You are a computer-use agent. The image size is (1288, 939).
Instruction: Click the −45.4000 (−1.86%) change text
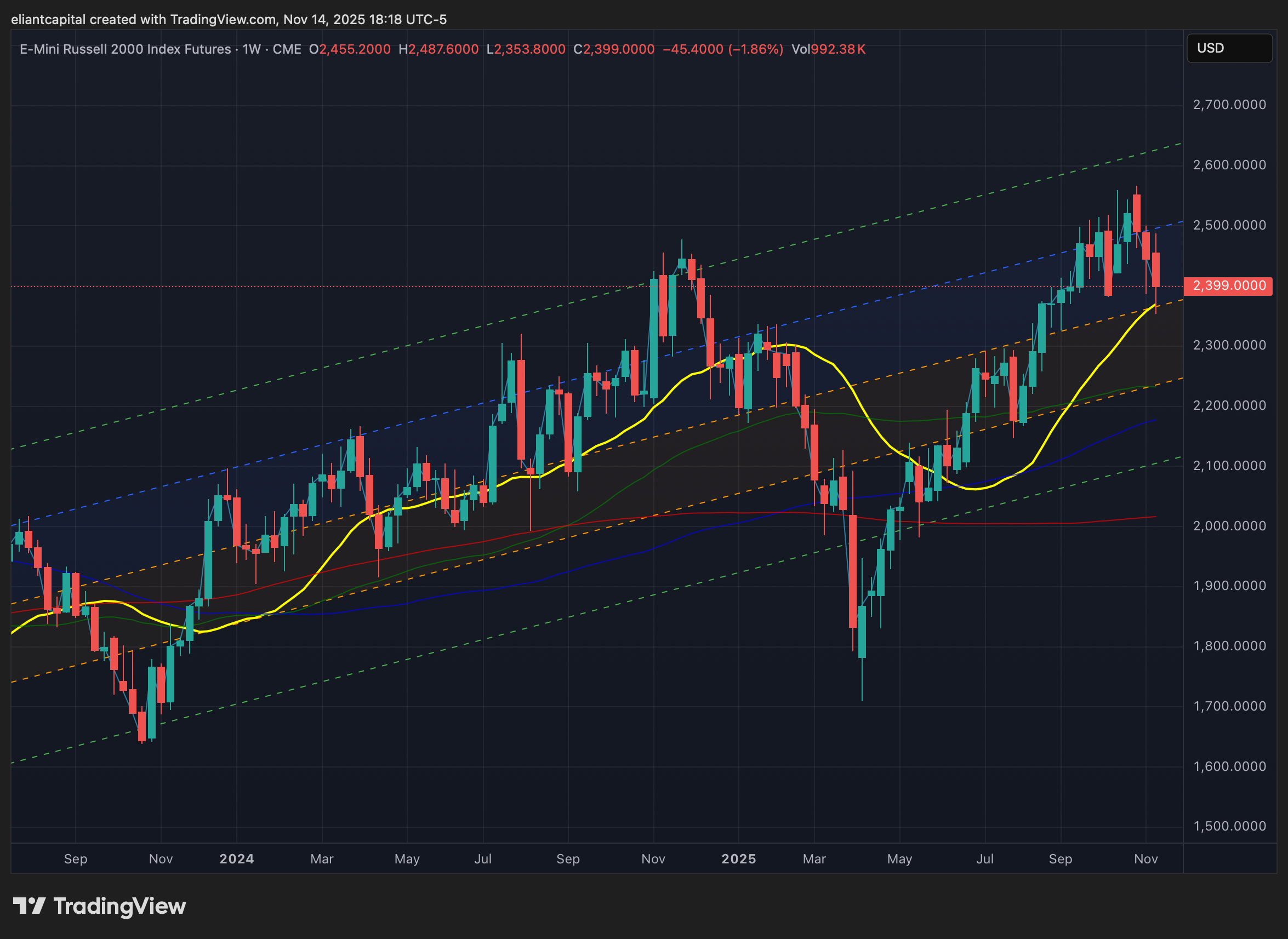pyautogui.click(x=722, y=49)
